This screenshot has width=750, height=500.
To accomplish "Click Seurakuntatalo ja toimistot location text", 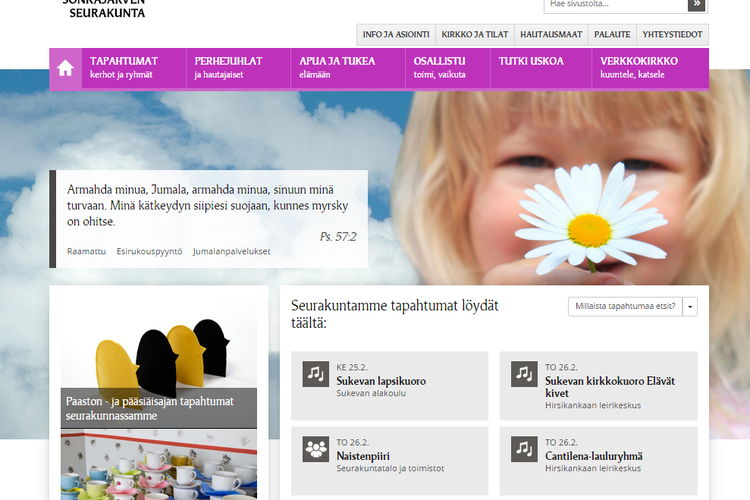I will (390, 468).
